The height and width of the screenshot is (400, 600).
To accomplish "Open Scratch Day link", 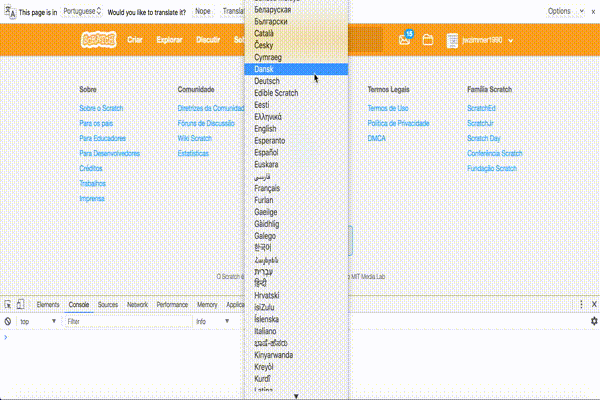I will [484, 138].
